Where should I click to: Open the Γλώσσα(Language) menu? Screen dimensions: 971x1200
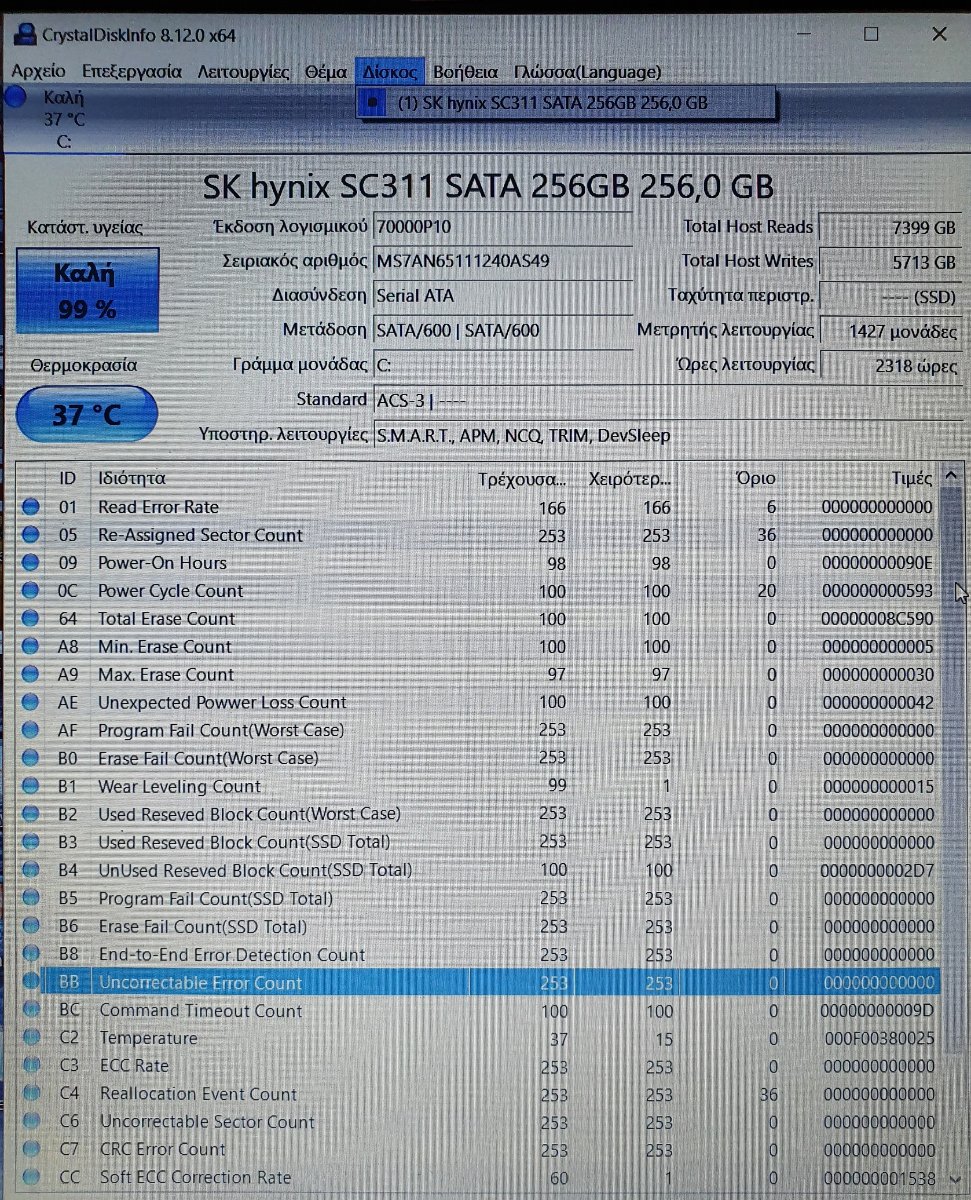click(587, 72)
